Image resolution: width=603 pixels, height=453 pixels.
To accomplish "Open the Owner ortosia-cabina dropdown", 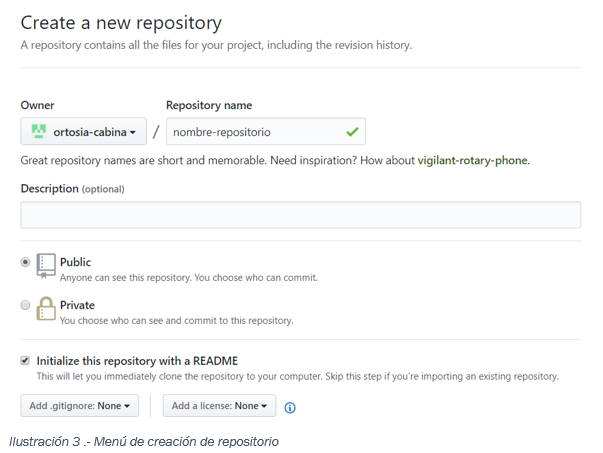I will point(83,132).
